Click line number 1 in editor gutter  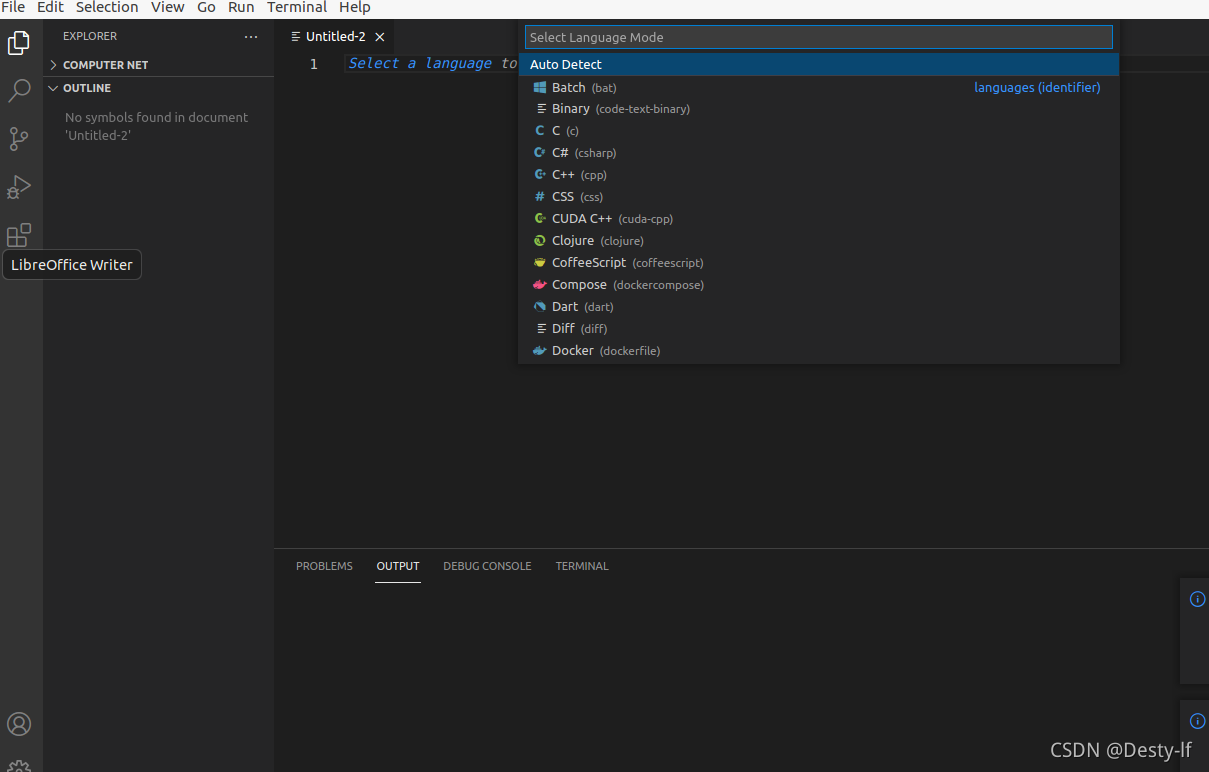pos(314,64)
